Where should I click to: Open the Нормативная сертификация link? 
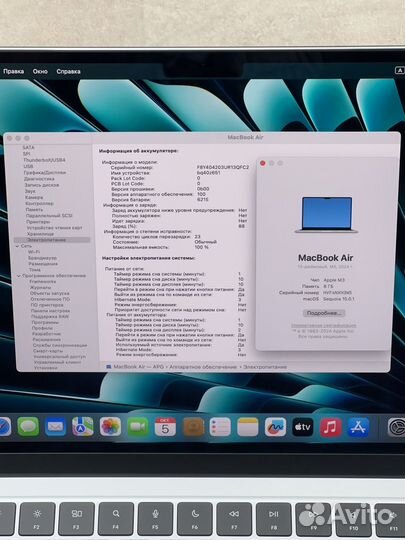tap(324, 325)
